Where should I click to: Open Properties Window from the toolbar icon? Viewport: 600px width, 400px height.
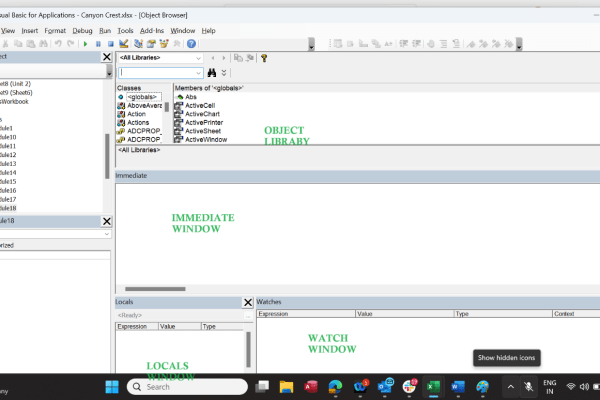151,44
